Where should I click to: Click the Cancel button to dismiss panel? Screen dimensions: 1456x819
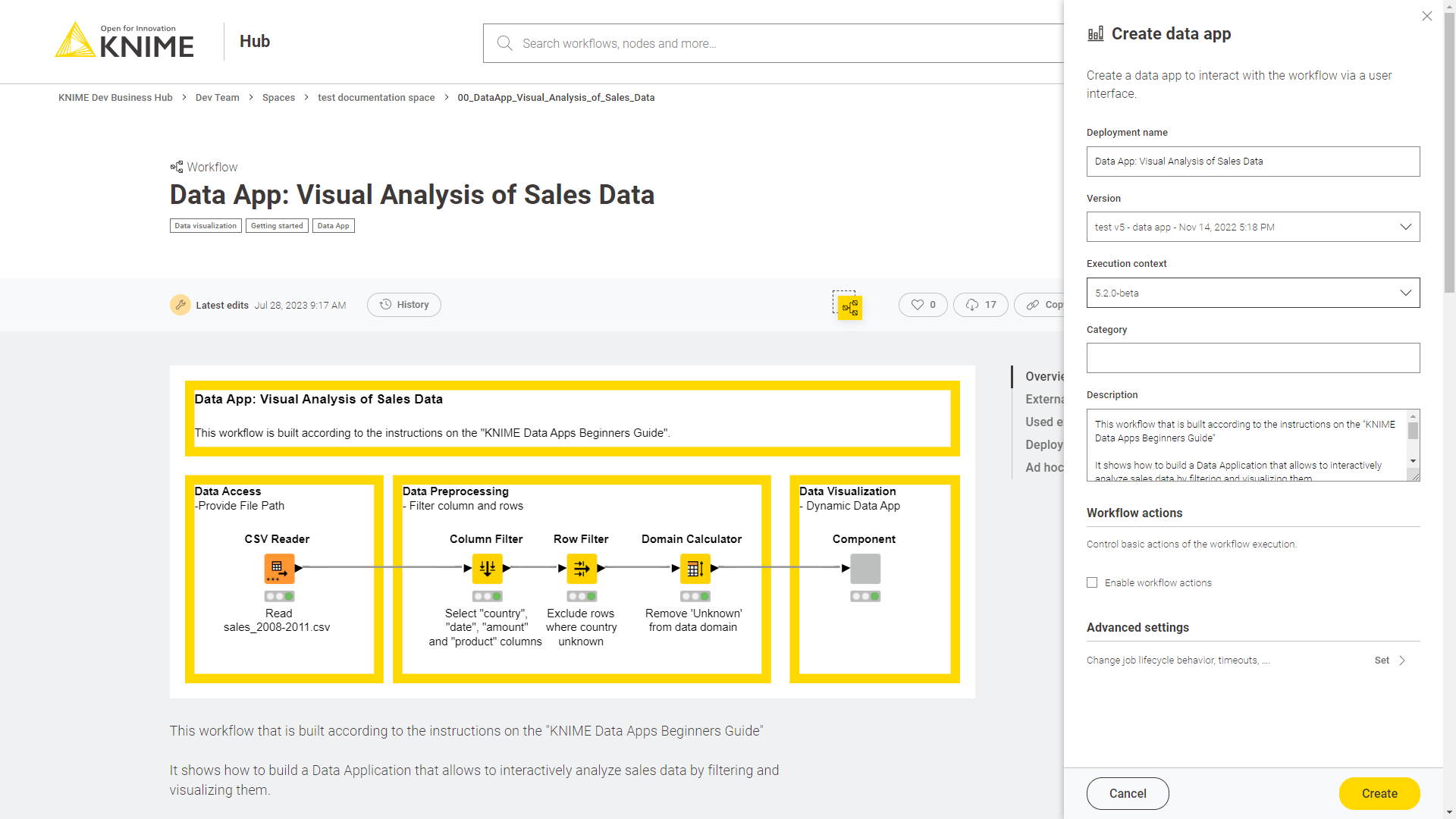pos(1127,793)
